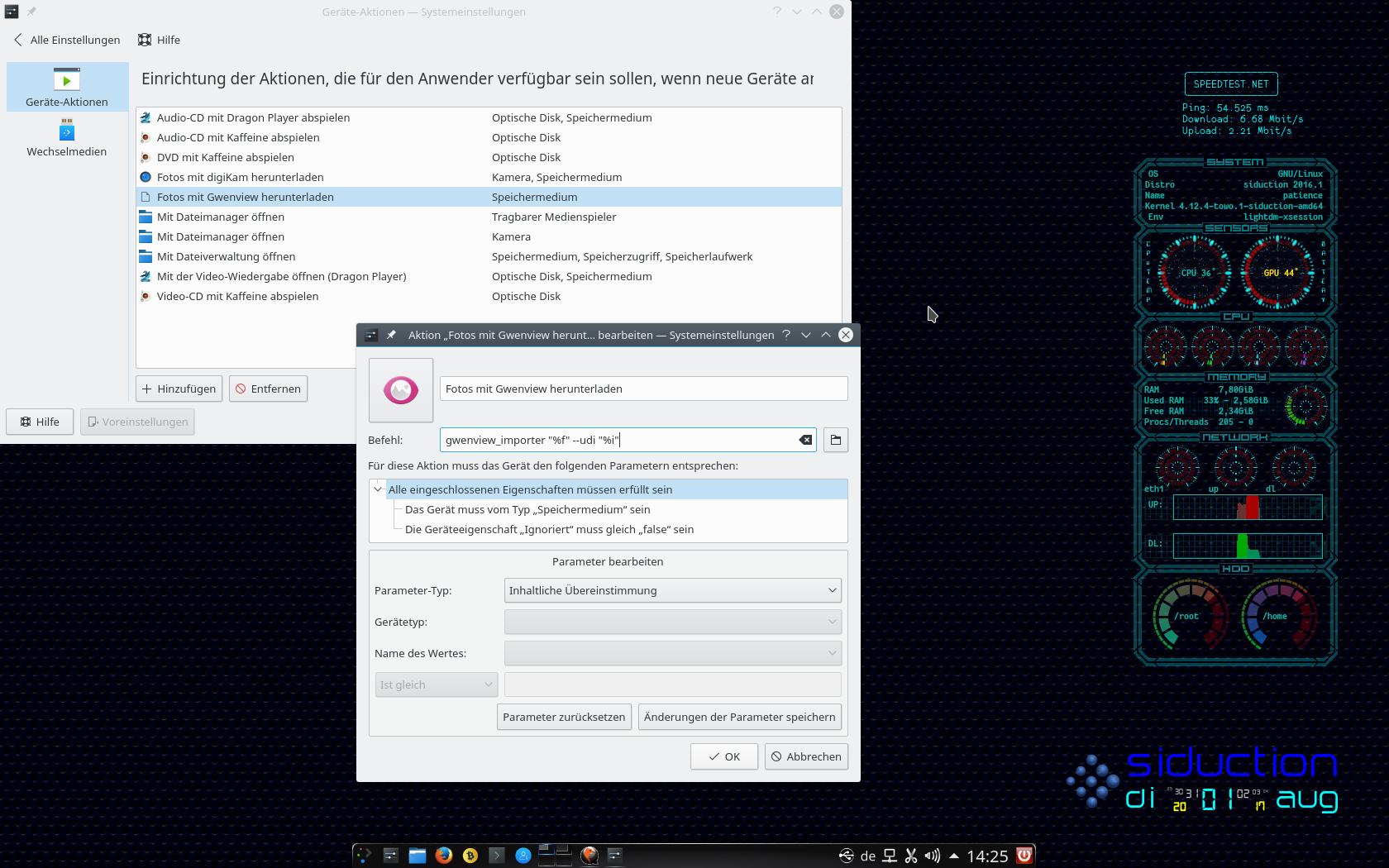The image size is (1389, 868).
Task: Select 'DVD mit Kaffeine abspielen' action
Action: 226,157
